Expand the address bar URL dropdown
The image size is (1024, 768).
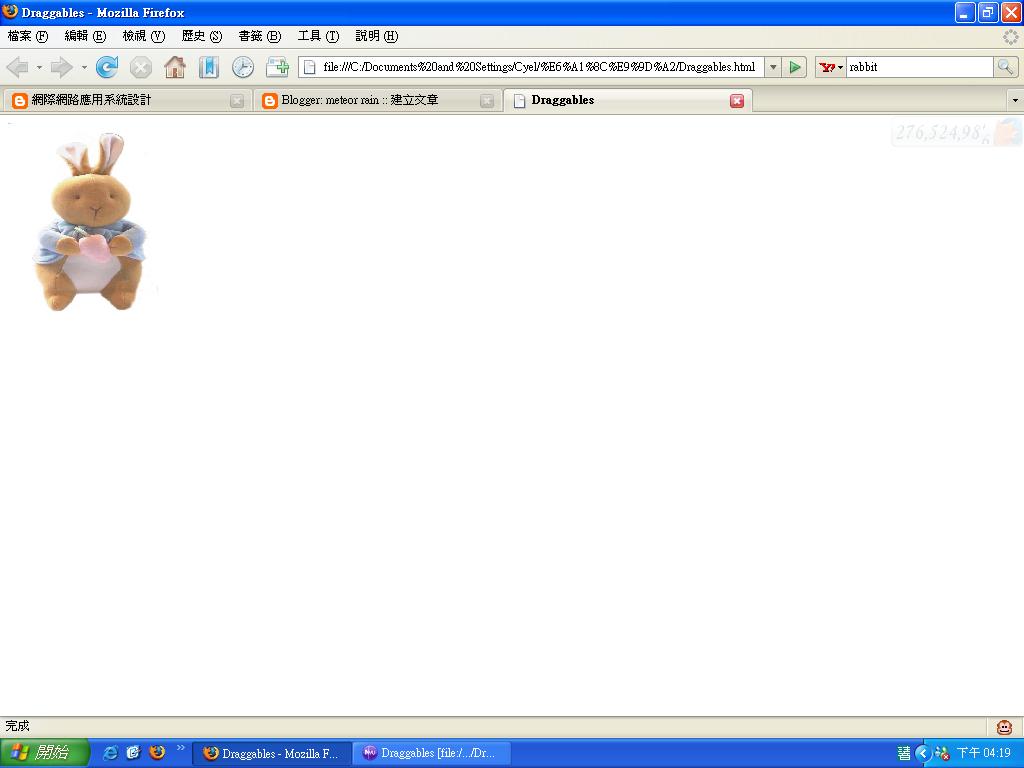773,67
